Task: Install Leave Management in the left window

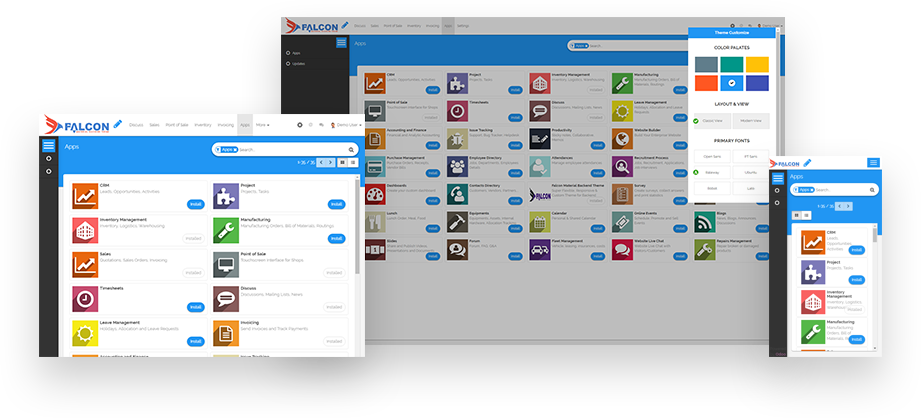Action: coord(196,341)
